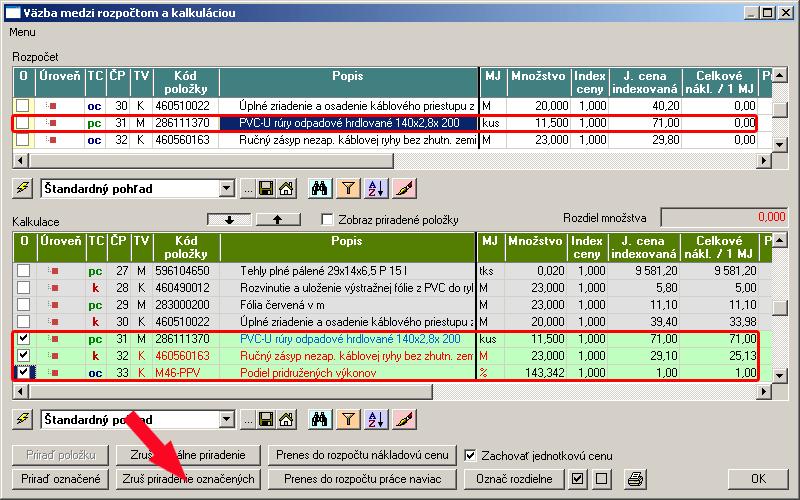Click the lightning icon in the Kalkulace toolbar

22,419
